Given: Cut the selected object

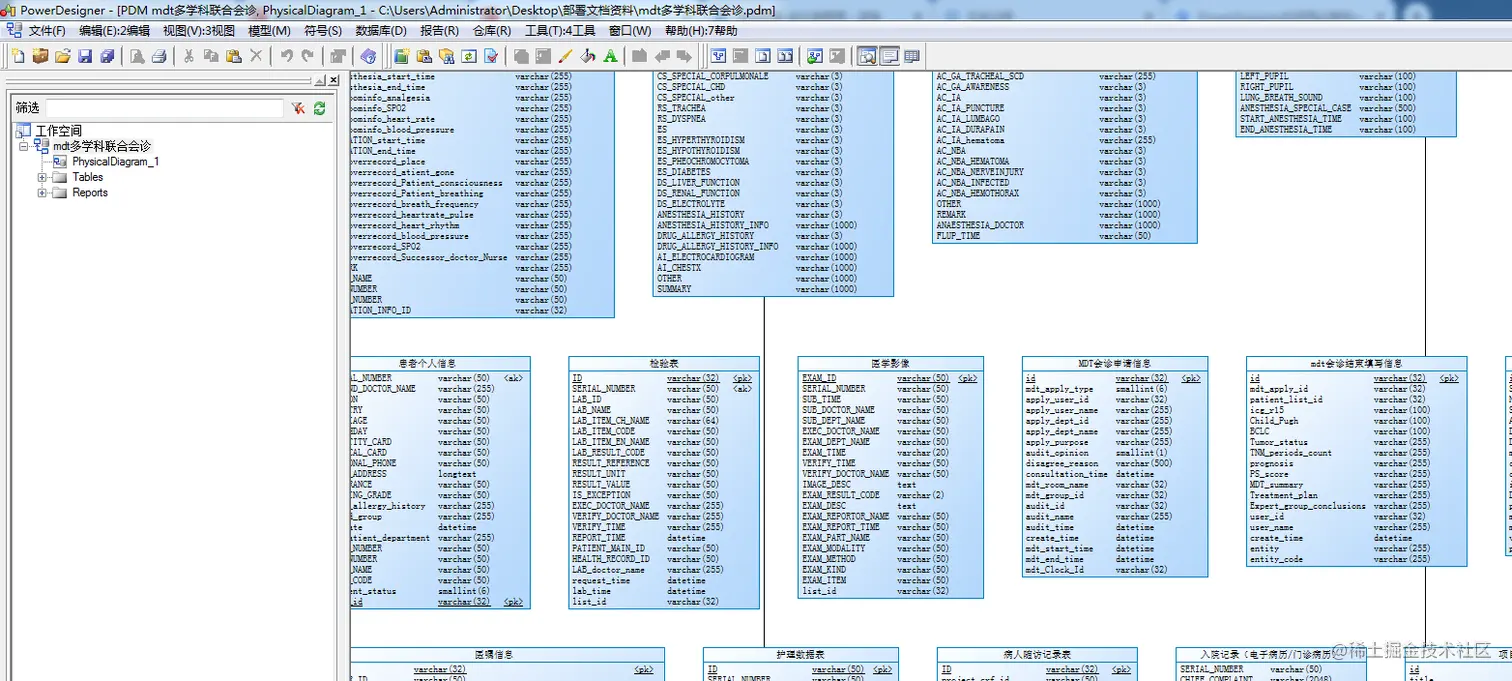Looking at the screenshot, I should 187,57.
